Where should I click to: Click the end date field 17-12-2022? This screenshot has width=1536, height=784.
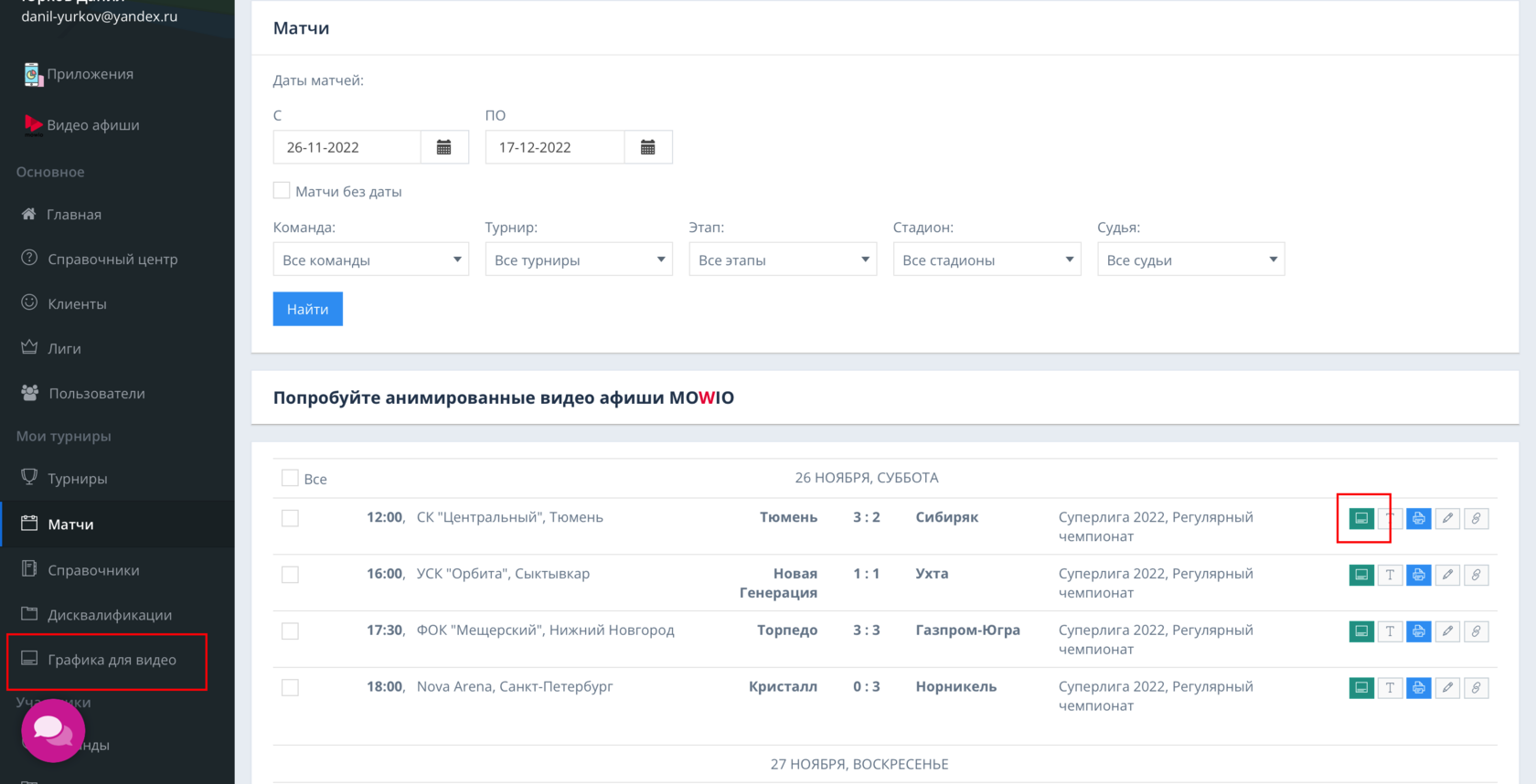[555, 147]
